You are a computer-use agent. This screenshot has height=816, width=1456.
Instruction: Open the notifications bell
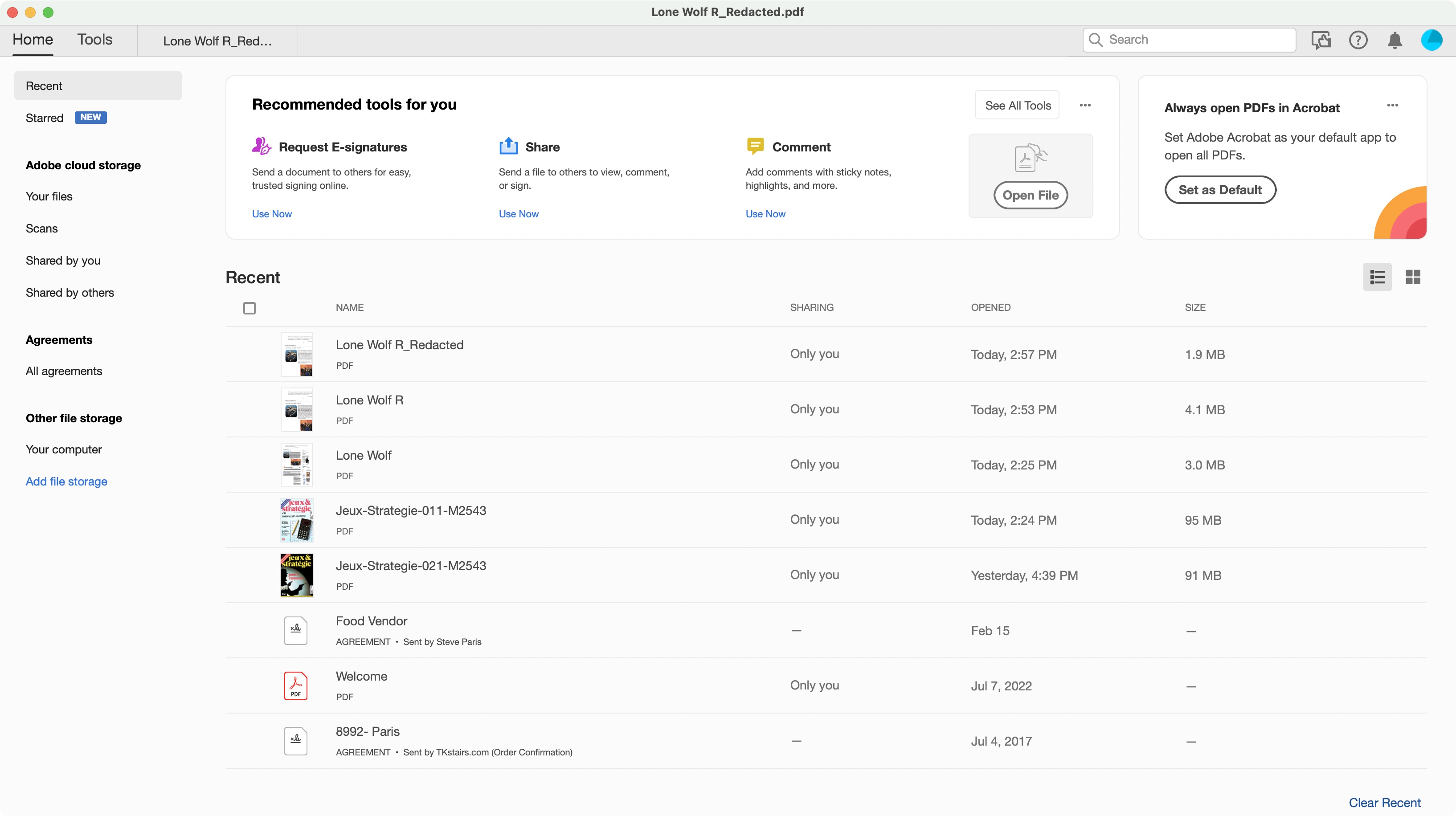pyautogui.click(x=1395, y=40)
